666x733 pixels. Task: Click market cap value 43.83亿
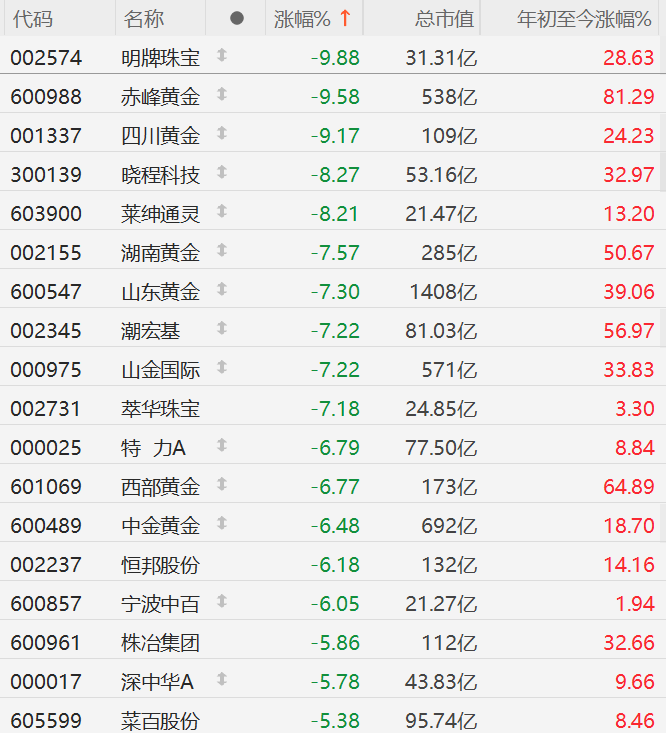coord(441,683)
